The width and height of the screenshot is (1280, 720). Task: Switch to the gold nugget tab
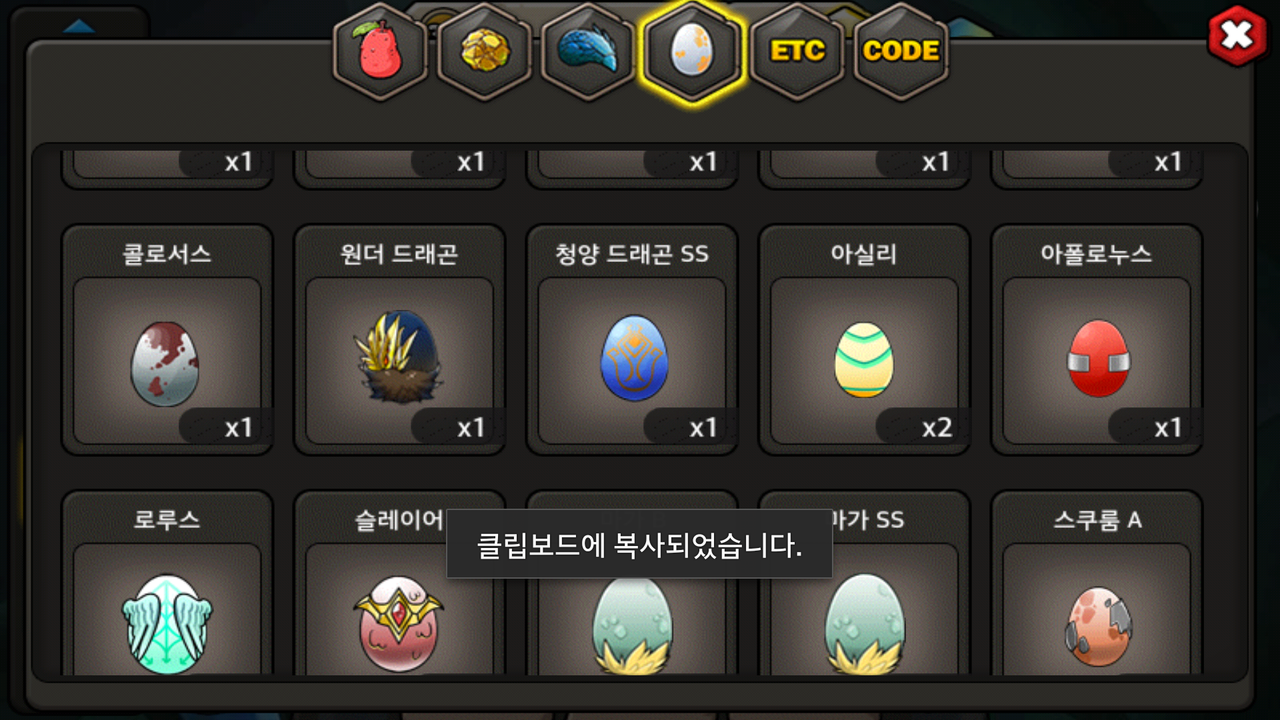click(x=484, y=51)
